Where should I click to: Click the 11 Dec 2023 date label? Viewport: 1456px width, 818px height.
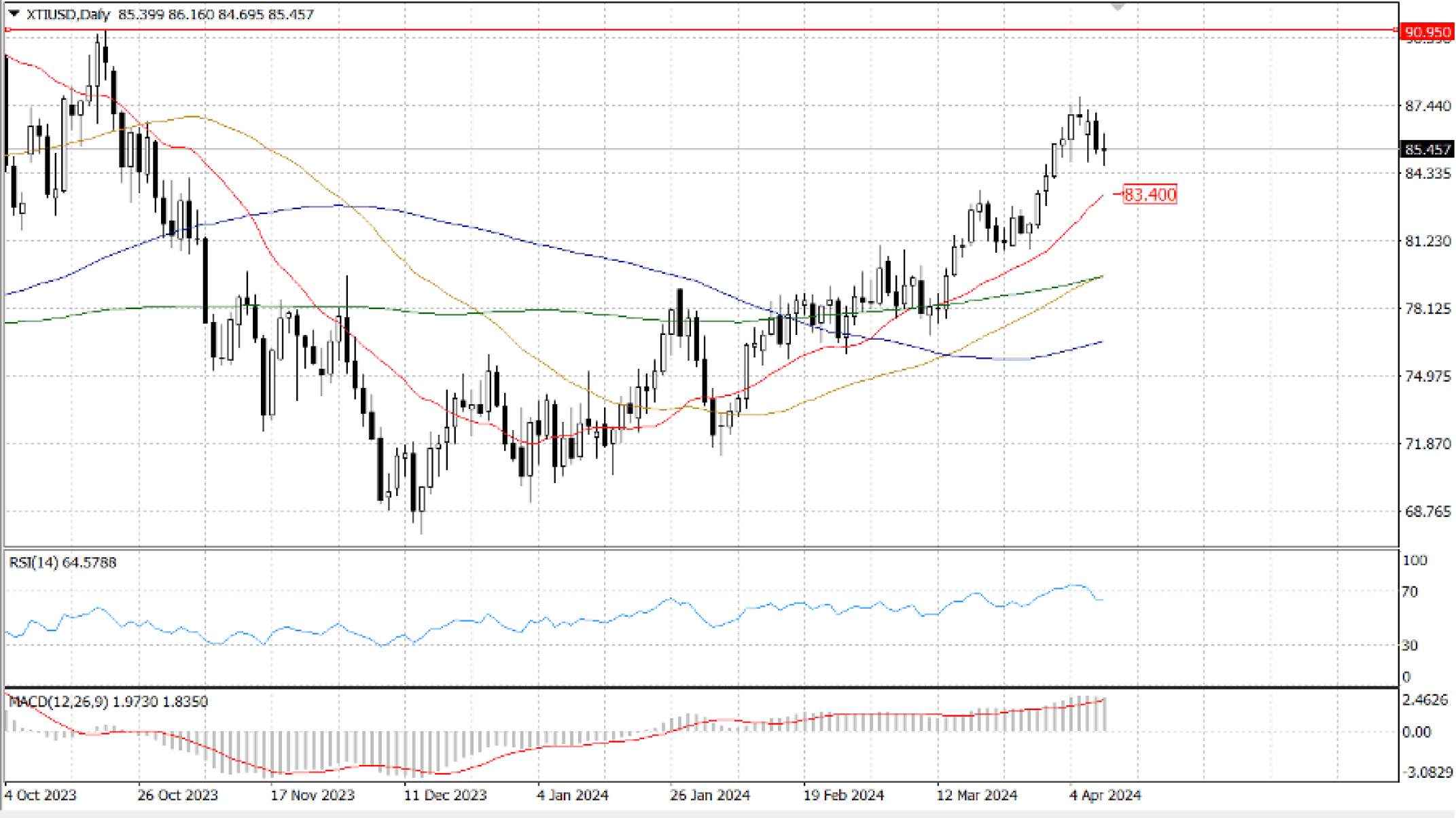tap(445, 795)
